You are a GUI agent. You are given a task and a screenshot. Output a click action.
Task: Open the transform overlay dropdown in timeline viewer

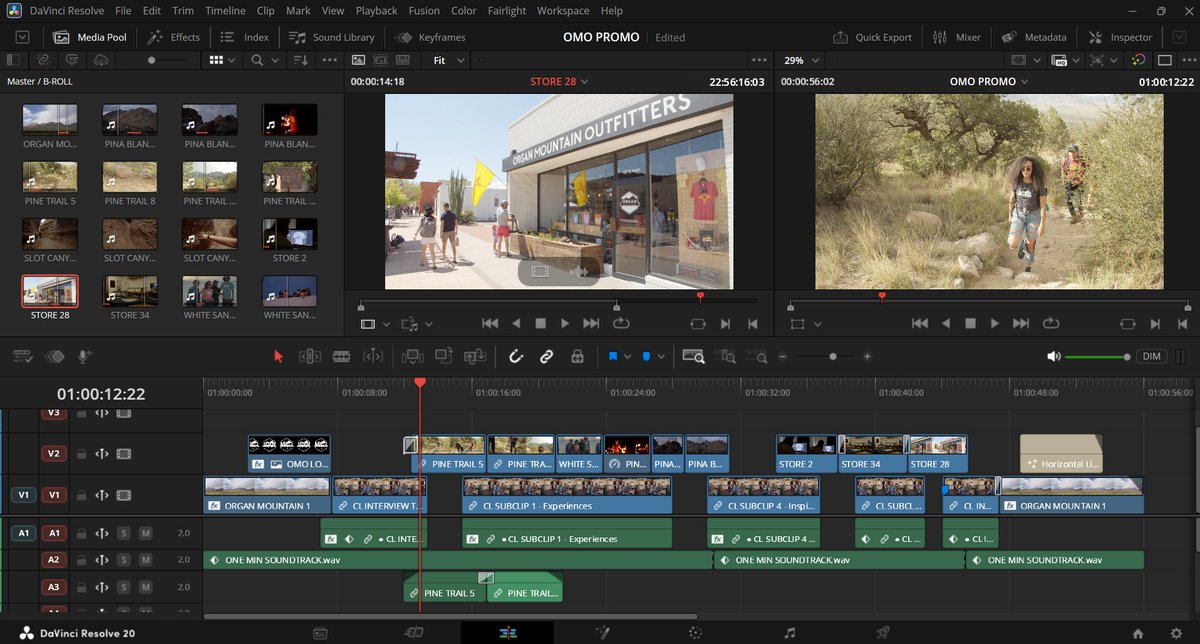pyautogui.click(x=817, y=323)
